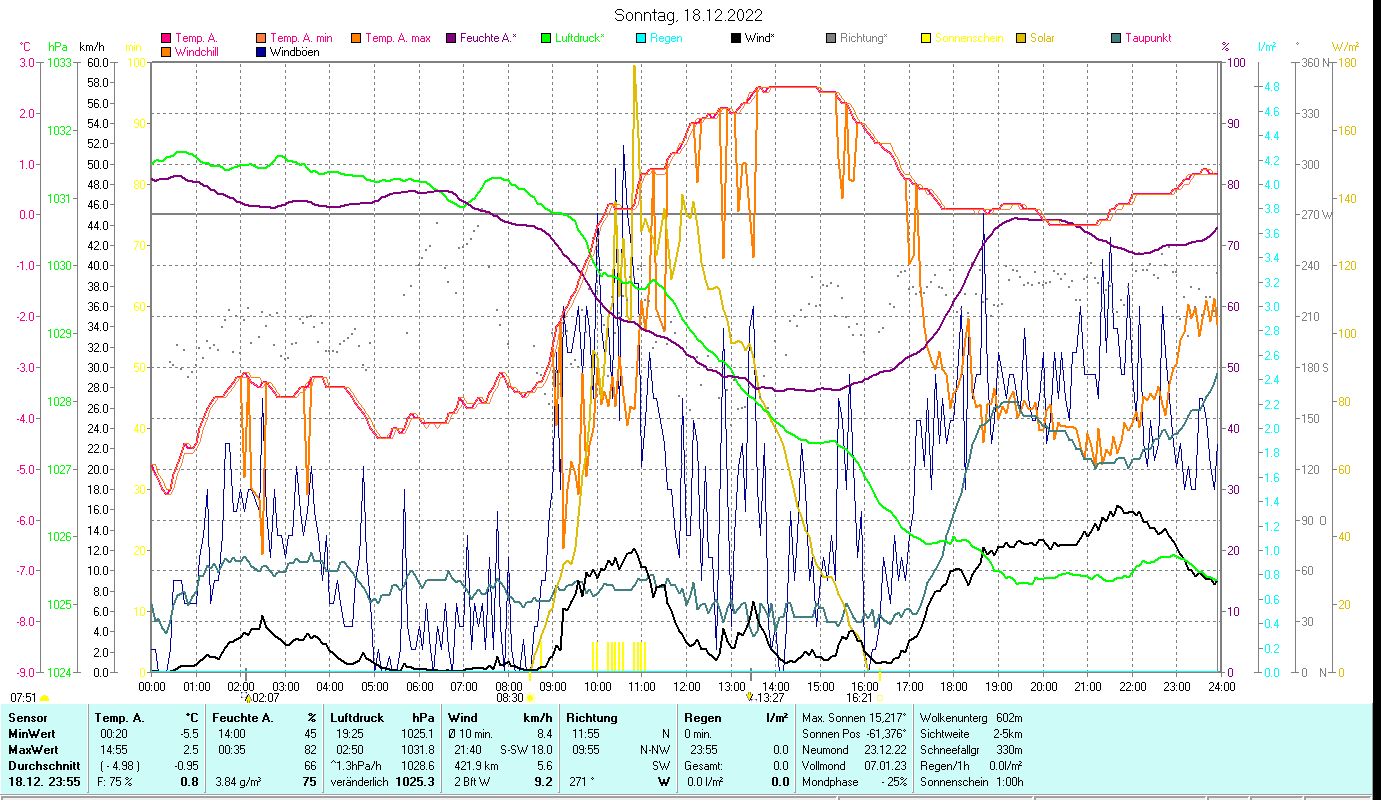1381x800 pixels.
Task: Select the 'Temp. A.' legend label
Action: tap(196, 39)
